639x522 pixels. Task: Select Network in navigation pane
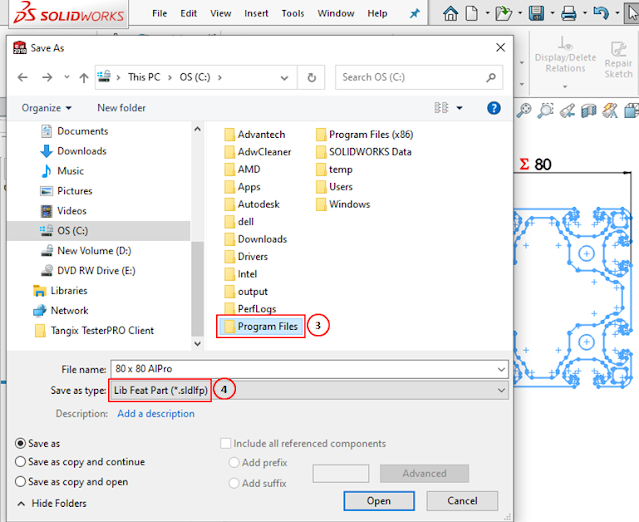point(69,311)
